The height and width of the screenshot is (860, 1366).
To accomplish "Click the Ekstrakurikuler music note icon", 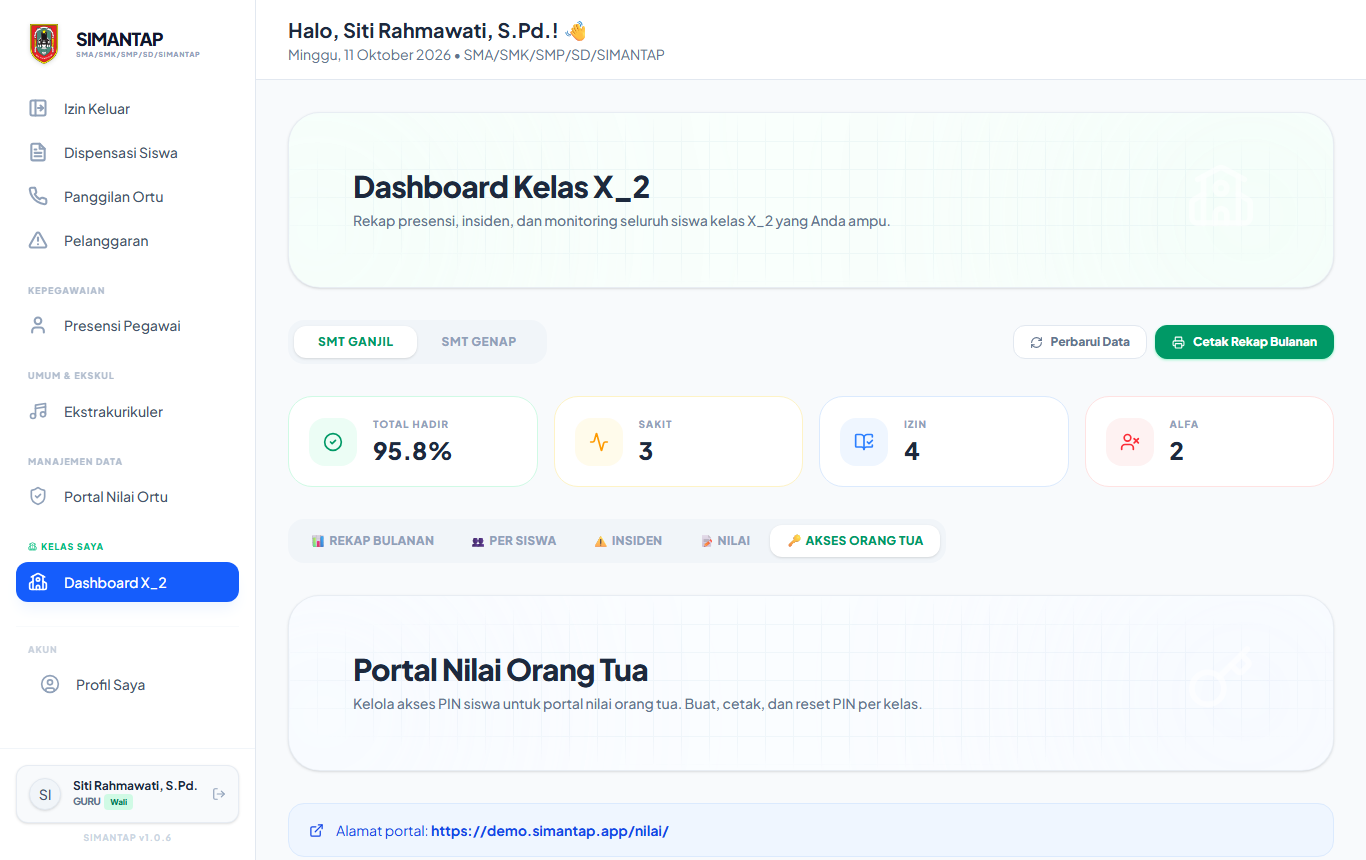I will point(38,411).
